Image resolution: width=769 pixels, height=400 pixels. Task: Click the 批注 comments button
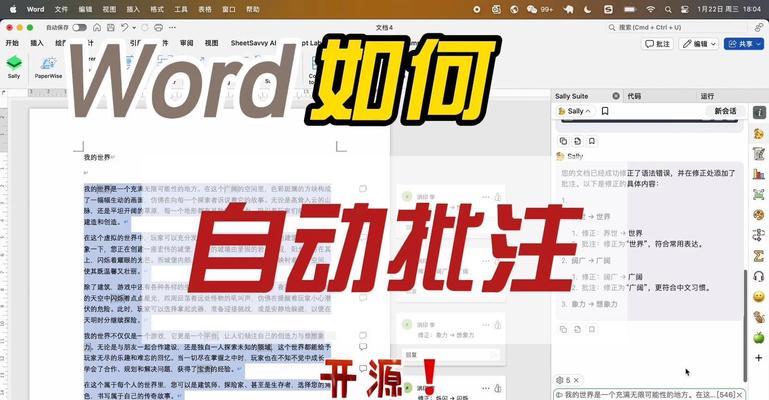click(x=657, y=44)
